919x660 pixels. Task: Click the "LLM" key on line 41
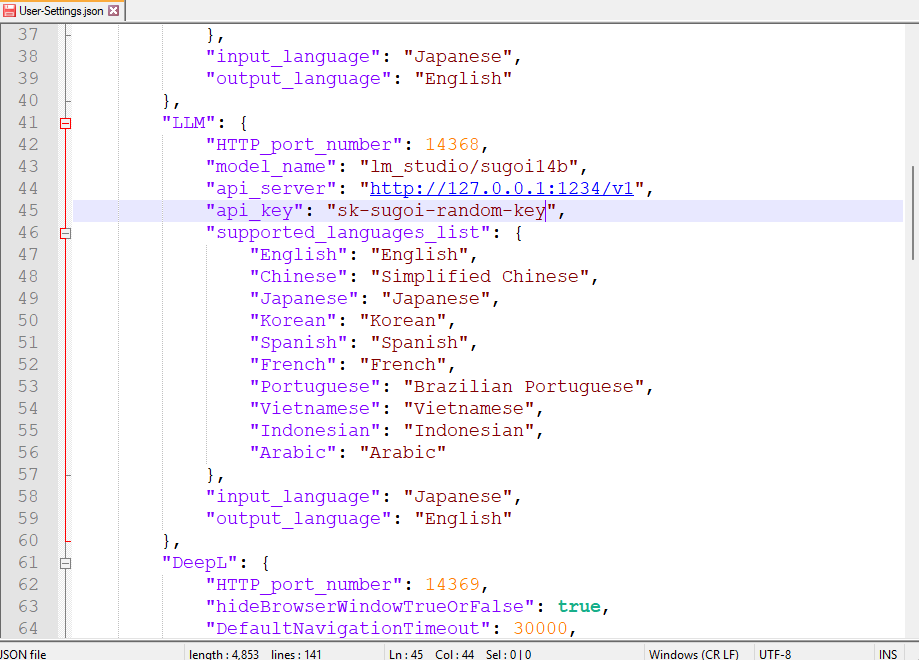(189, 123)
